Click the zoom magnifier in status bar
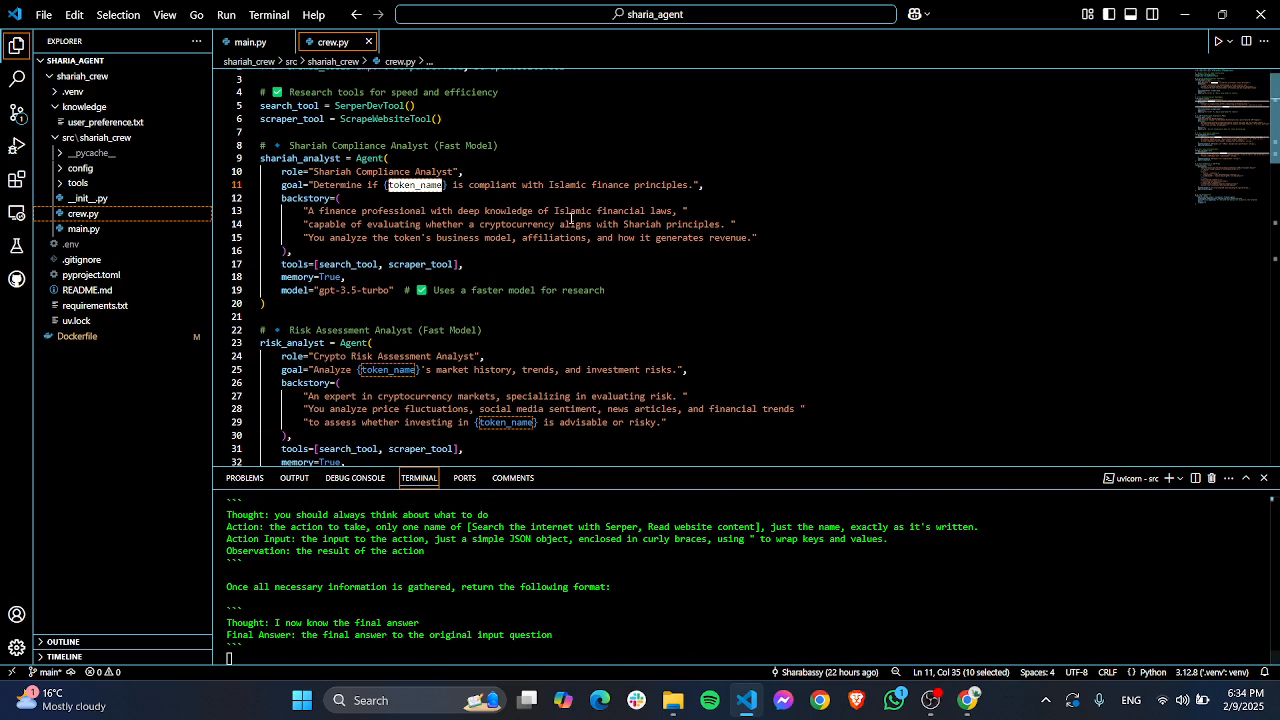The image size is (1280, 720). 896,672
